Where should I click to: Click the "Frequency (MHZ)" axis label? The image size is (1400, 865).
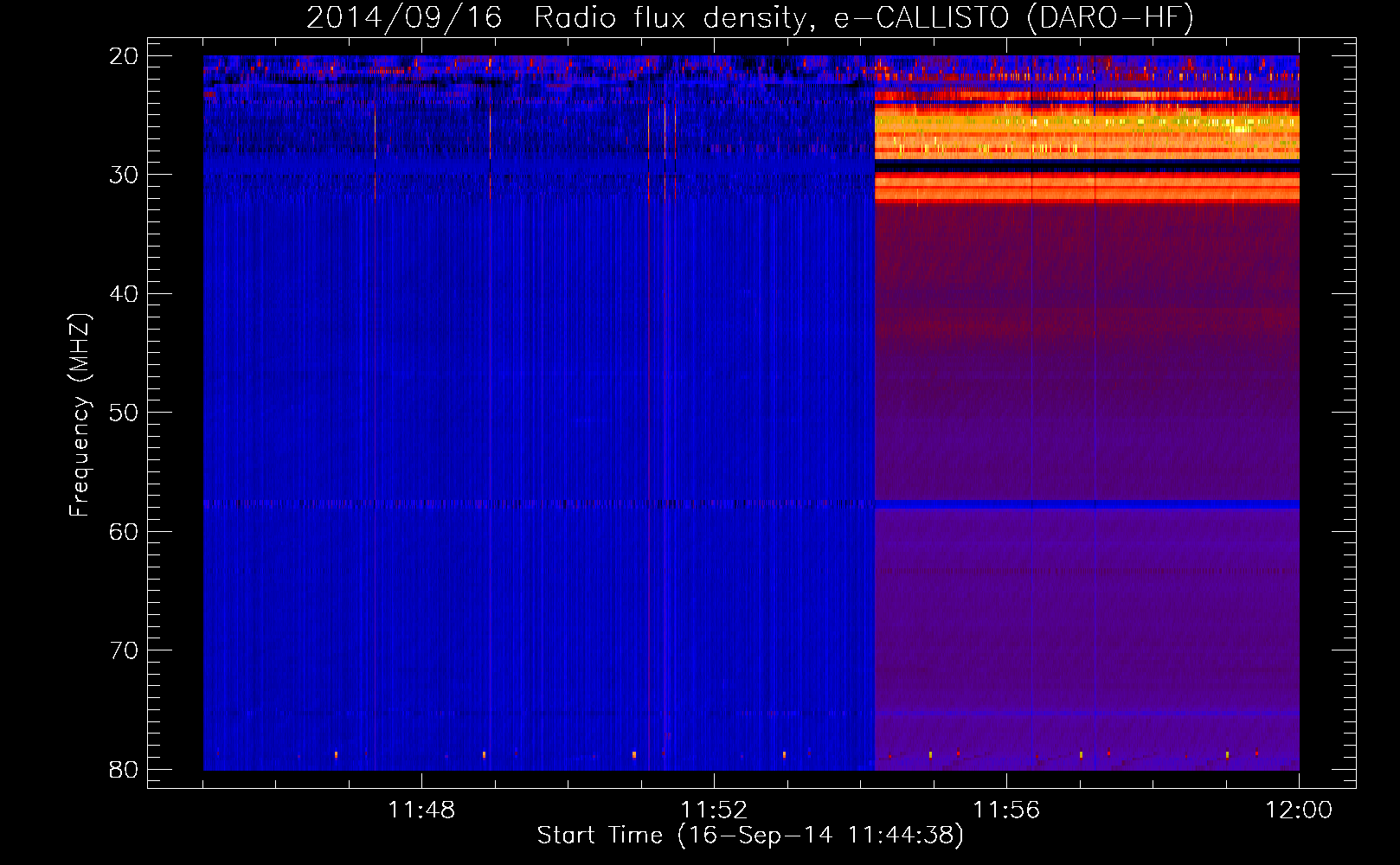pyautogui.click(x=80, y=415)
